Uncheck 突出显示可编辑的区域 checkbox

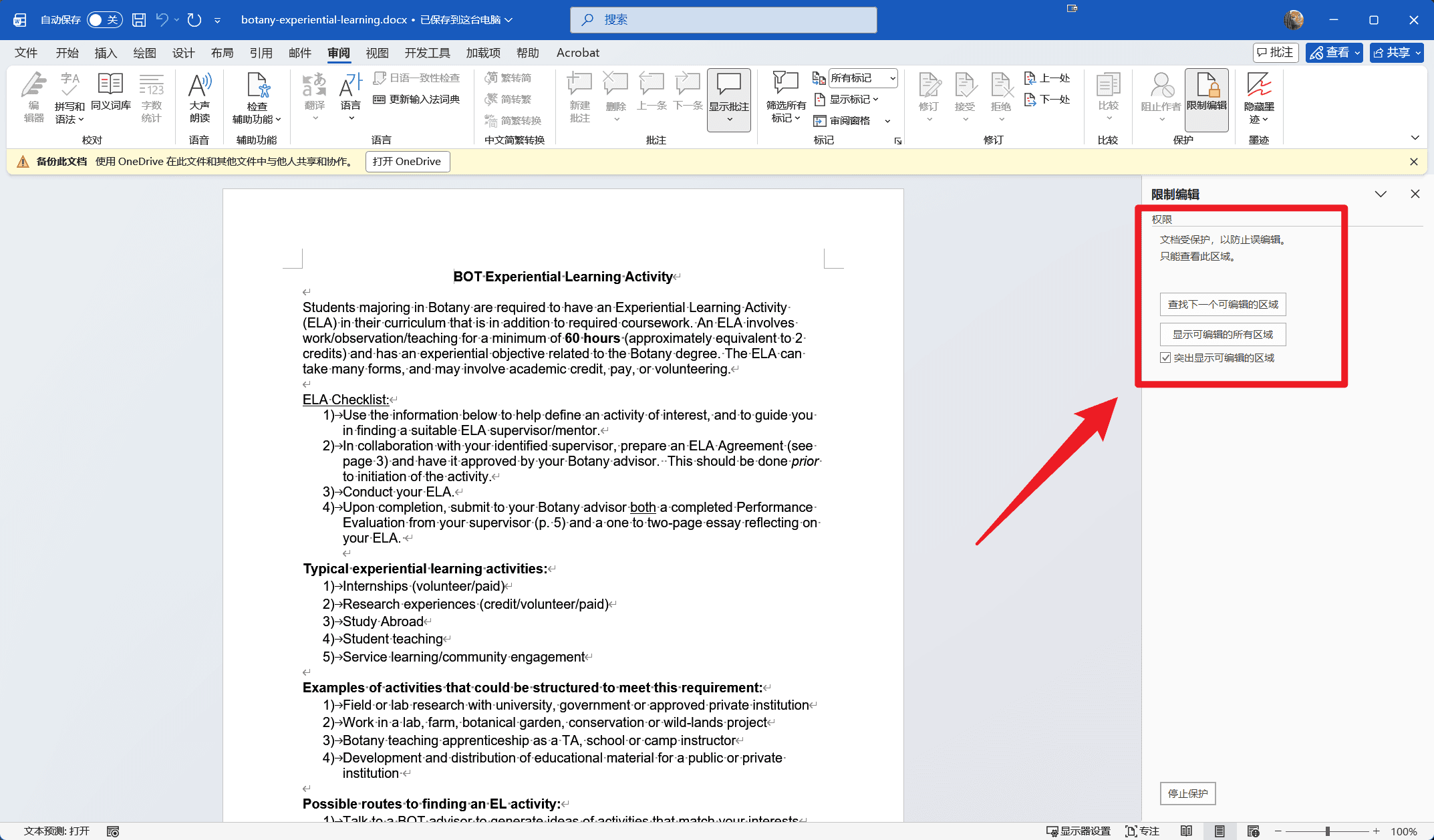[1165, 358]
